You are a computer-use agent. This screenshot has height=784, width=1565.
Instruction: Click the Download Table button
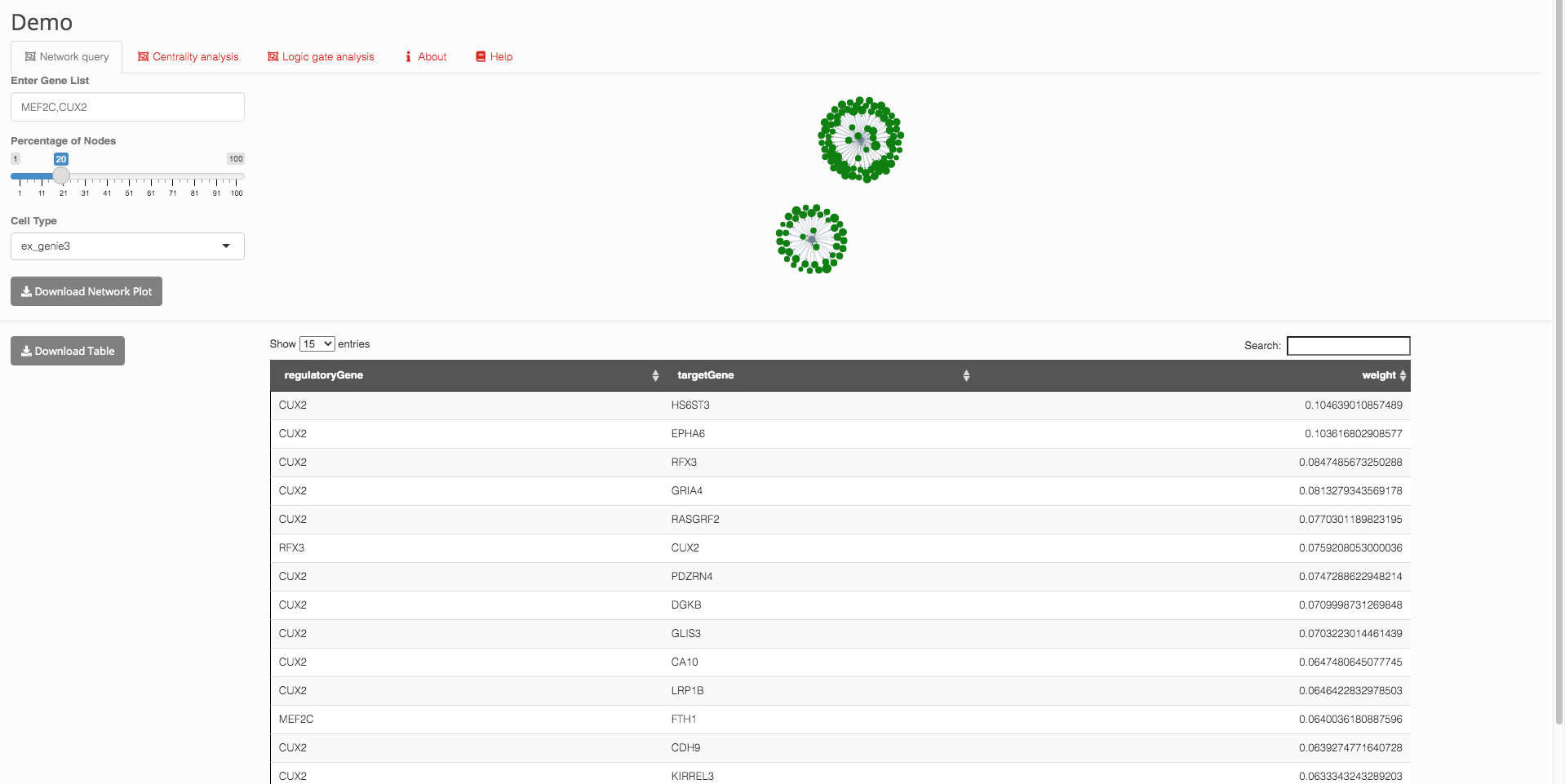(68, 351)
